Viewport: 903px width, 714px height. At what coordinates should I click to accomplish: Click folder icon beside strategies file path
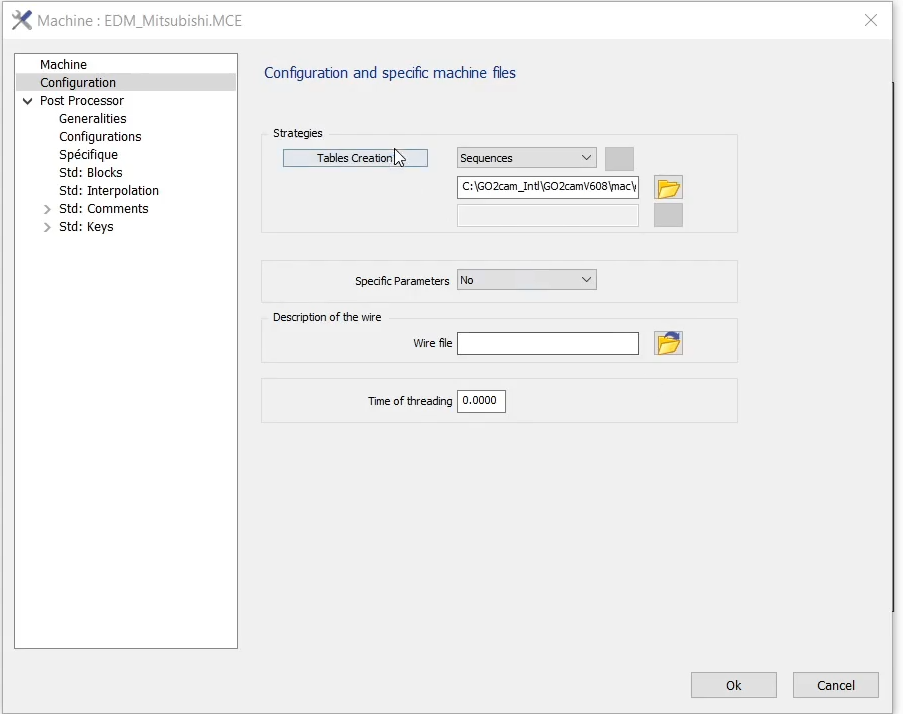(668, 188)
